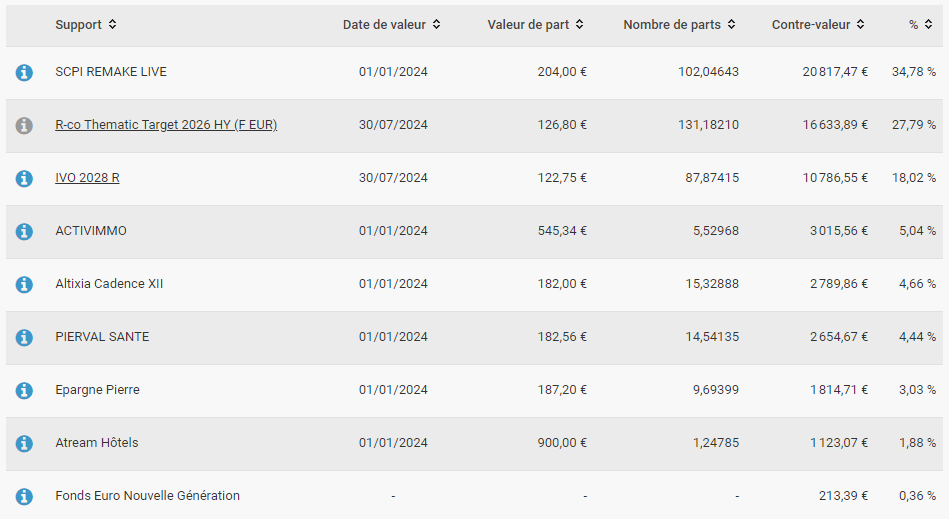Show info for ACTIVIMMO row

point(24,231)
